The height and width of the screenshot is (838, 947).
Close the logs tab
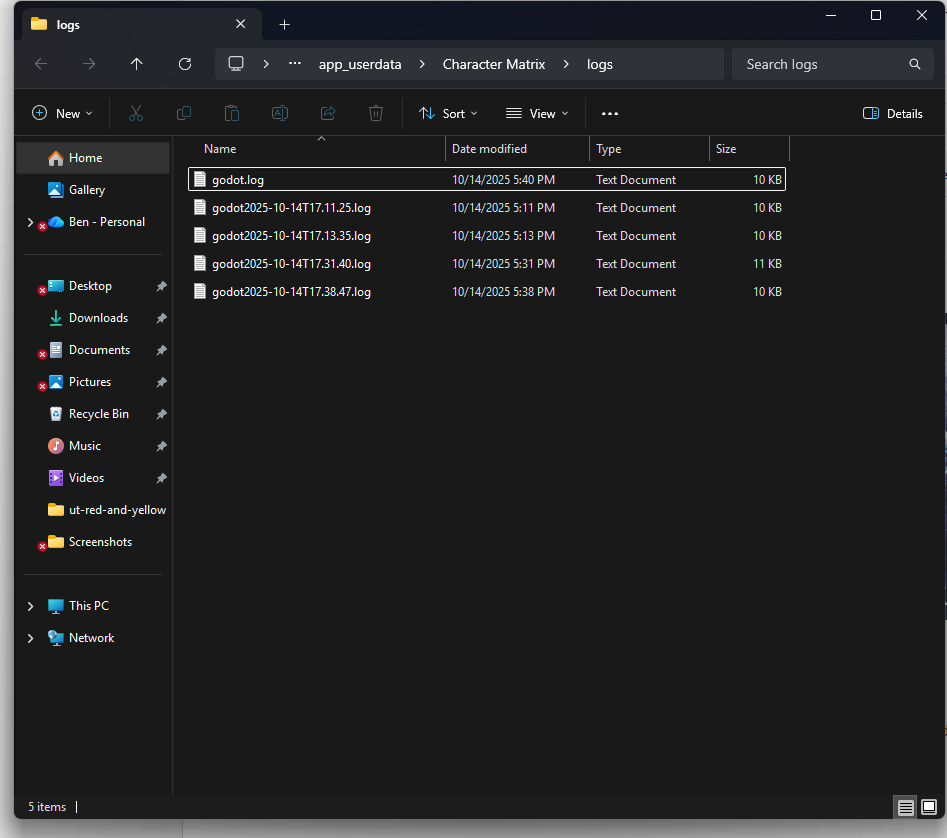point(240,24)
